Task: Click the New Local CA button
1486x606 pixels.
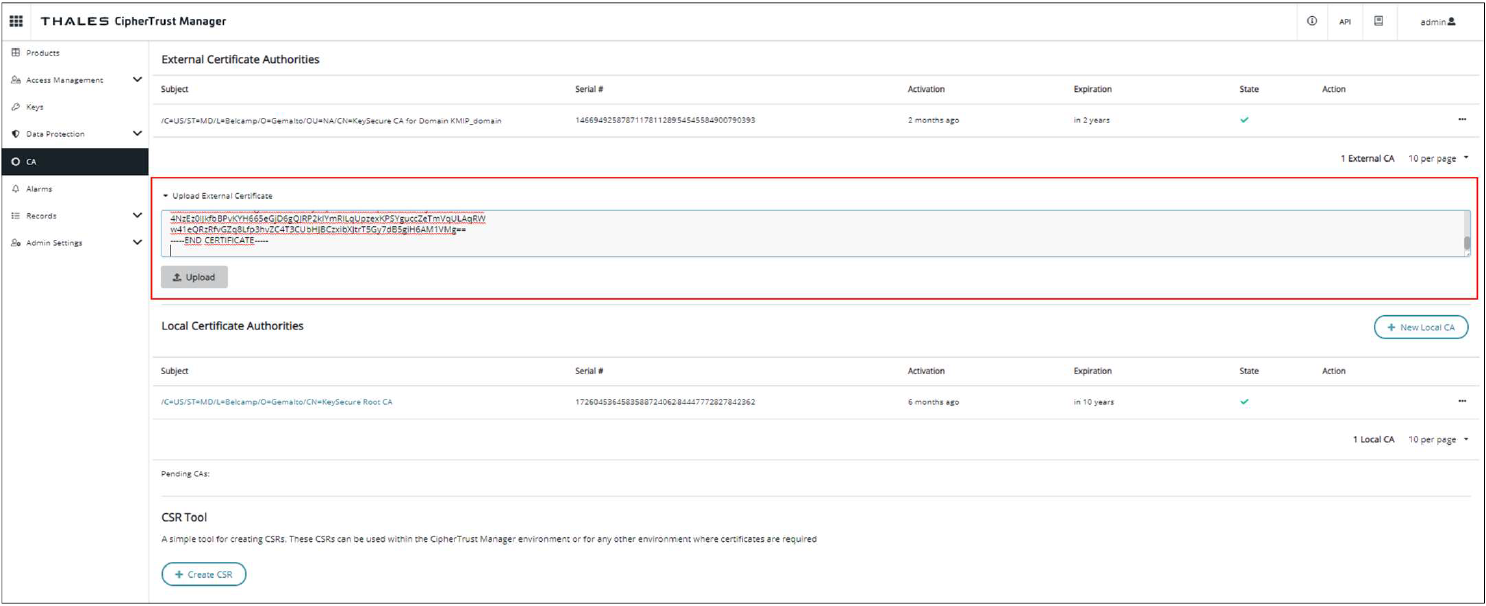Action: [x=1421, y=327]
